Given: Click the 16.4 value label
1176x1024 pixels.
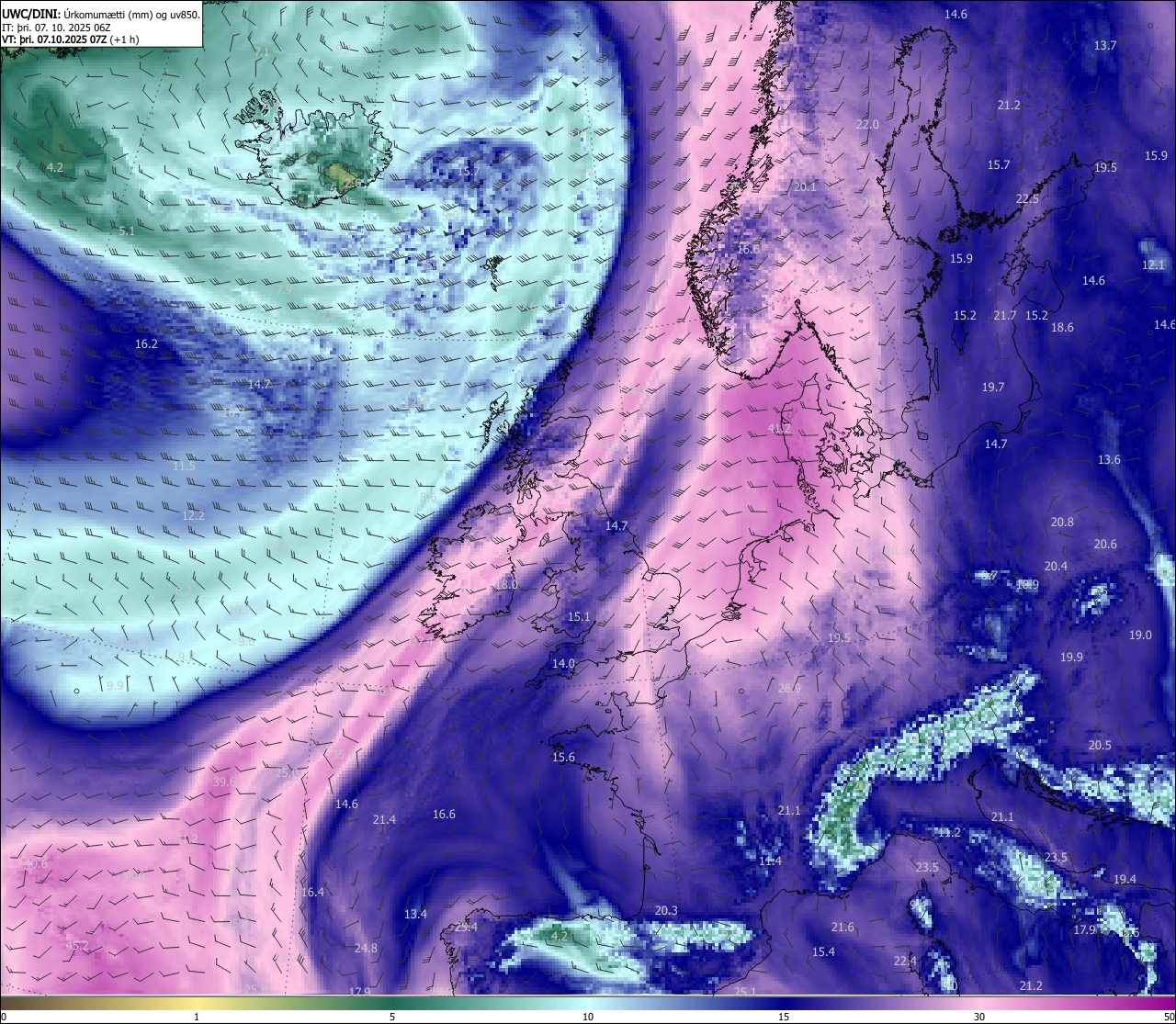Looking at the screenshot, I should tap(312, 892).
